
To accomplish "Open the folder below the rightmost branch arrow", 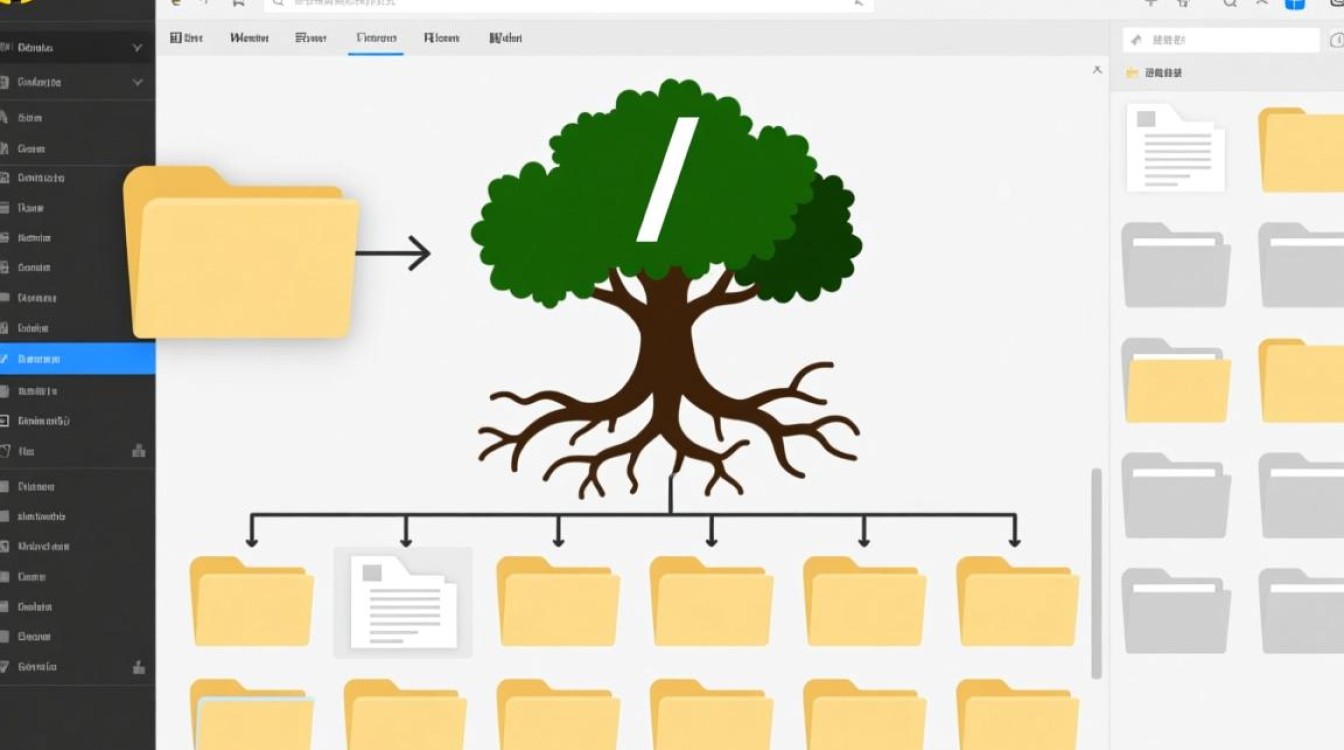I will point(1016,602).
